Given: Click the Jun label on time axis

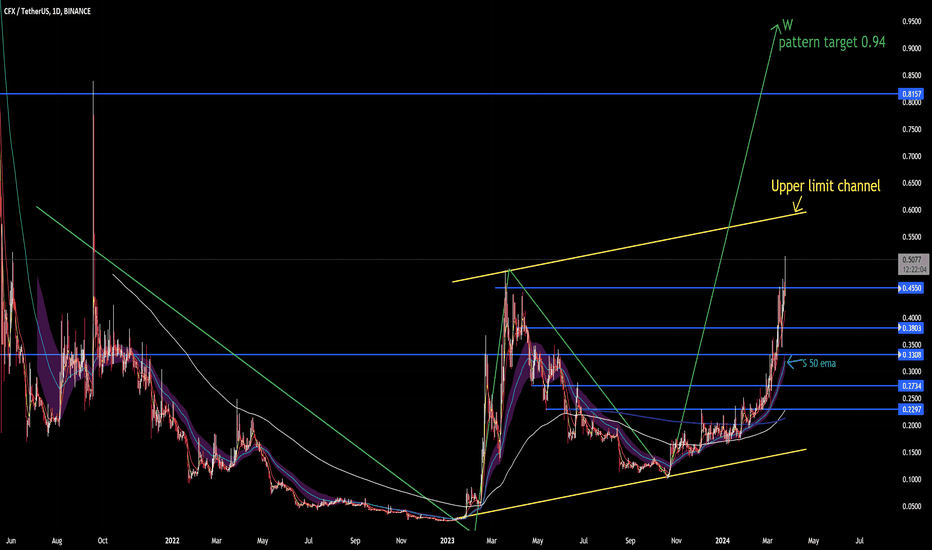Looking at the screenshot, I should (11, 540).
